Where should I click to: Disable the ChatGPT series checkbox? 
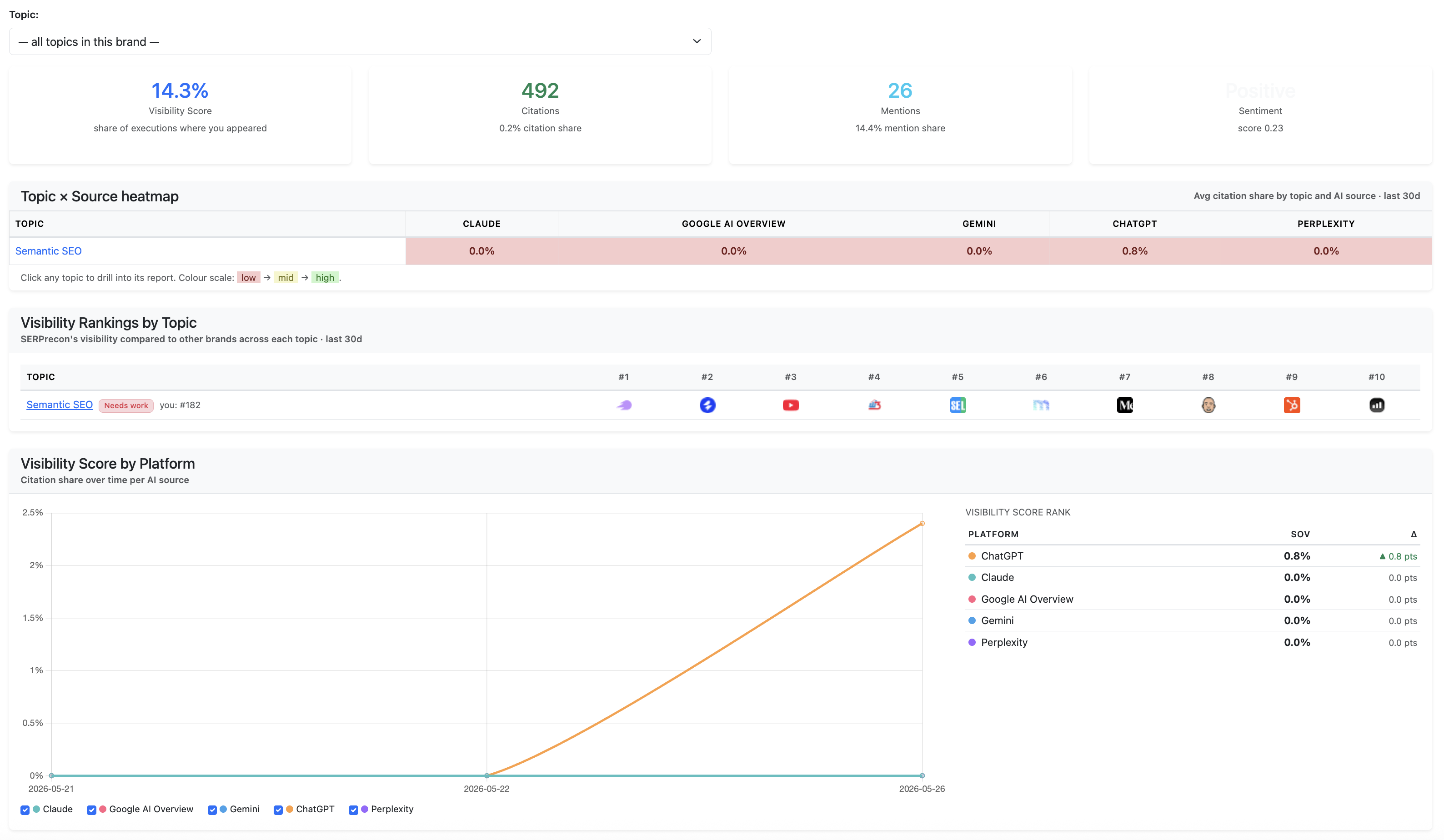[x=278, y=810]
